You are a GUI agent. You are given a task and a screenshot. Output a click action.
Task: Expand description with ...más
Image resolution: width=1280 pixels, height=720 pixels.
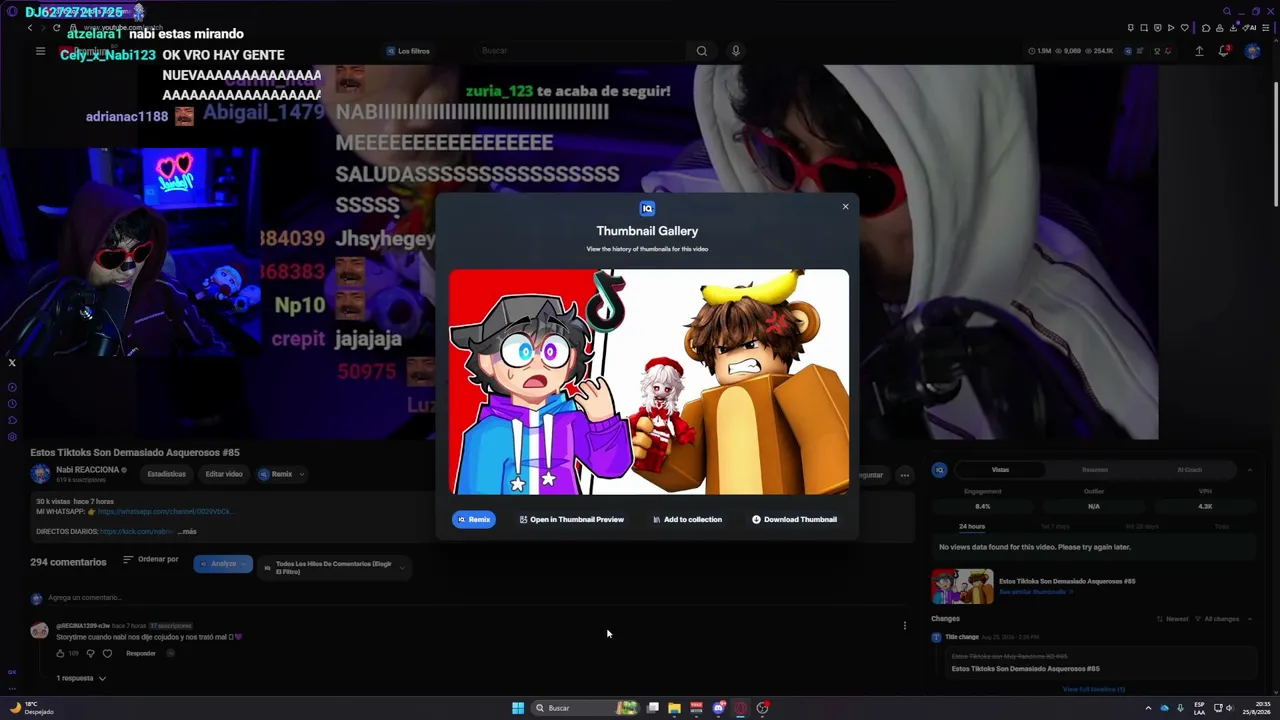(187, 531)
